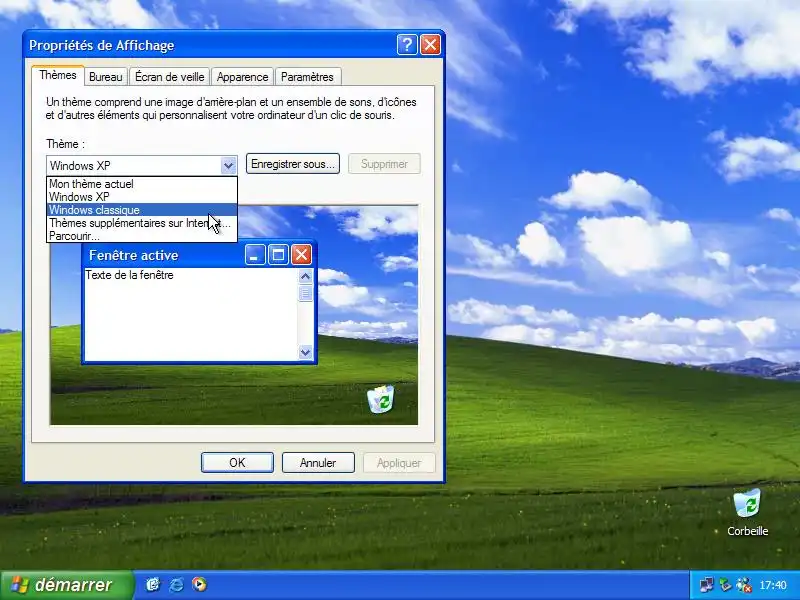Click the Supprimer button
This screenshot has height=600, width=800.
tap(384, 164)
